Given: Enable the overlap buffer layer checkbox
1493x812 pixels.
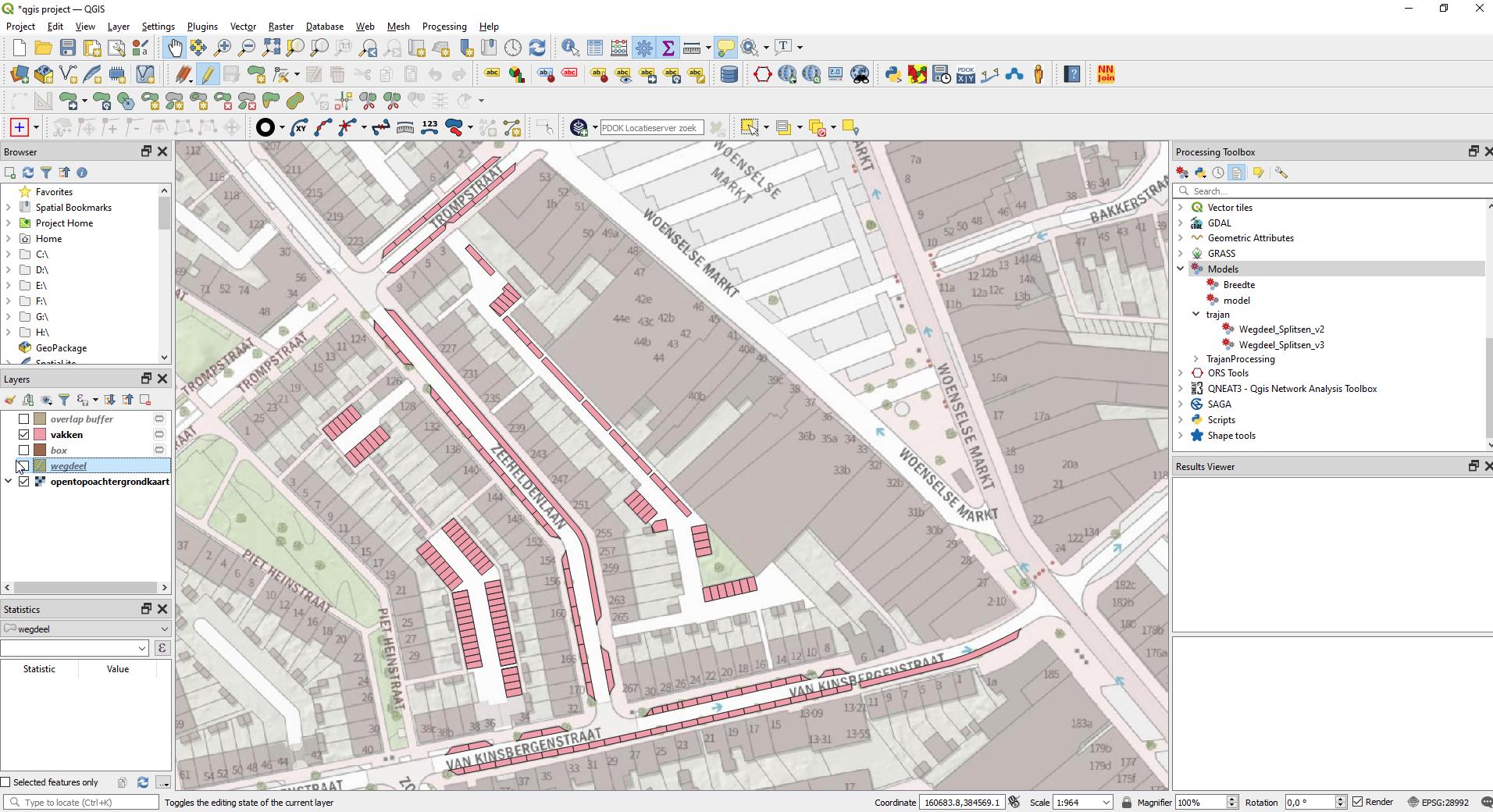Looking at the screenshot, I should pyautogui.click(x=23, y=419).
